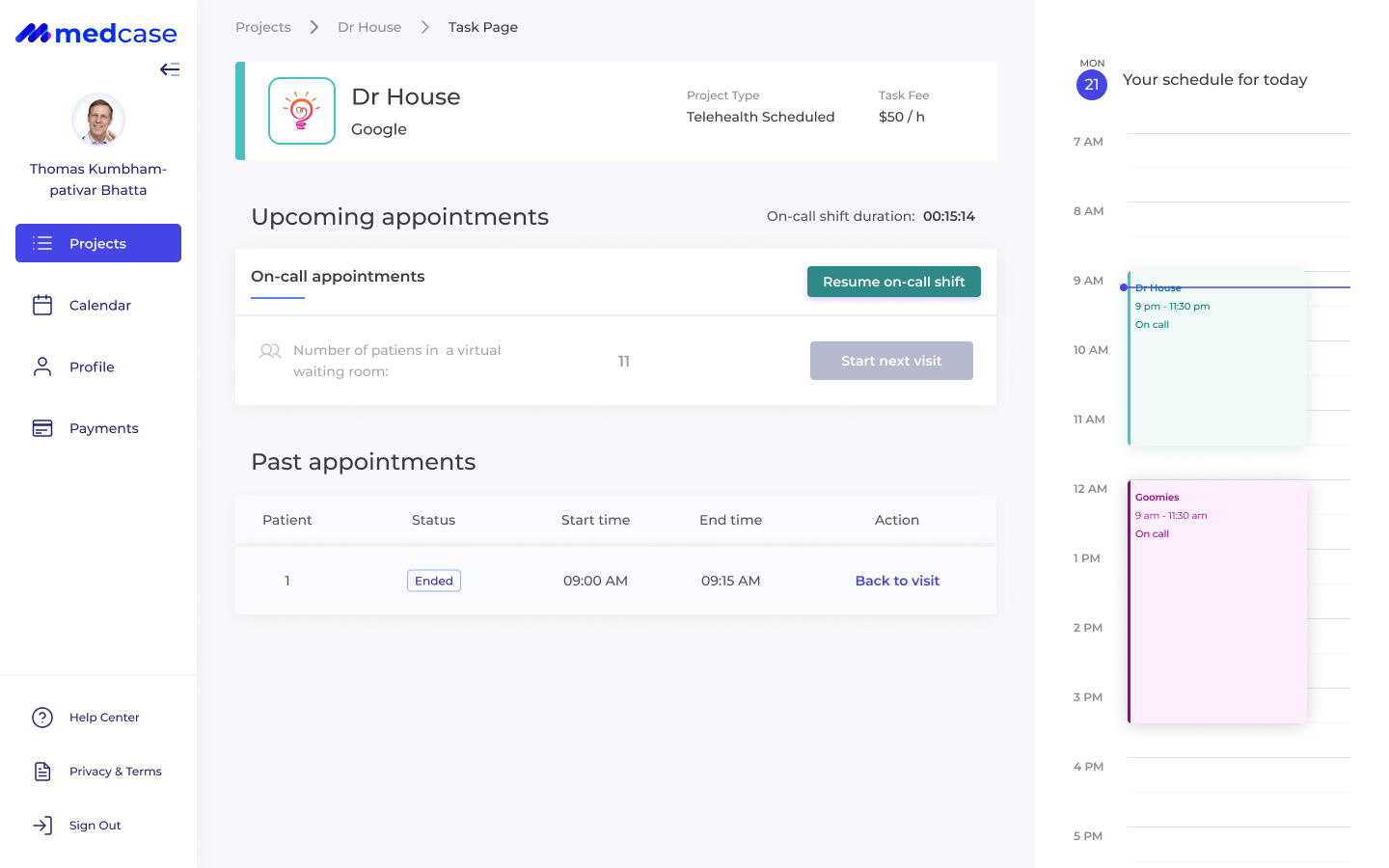Go to Projects in the breadcrumb
This screenshot has height=868, width=1389.
(x=263, y=27)
